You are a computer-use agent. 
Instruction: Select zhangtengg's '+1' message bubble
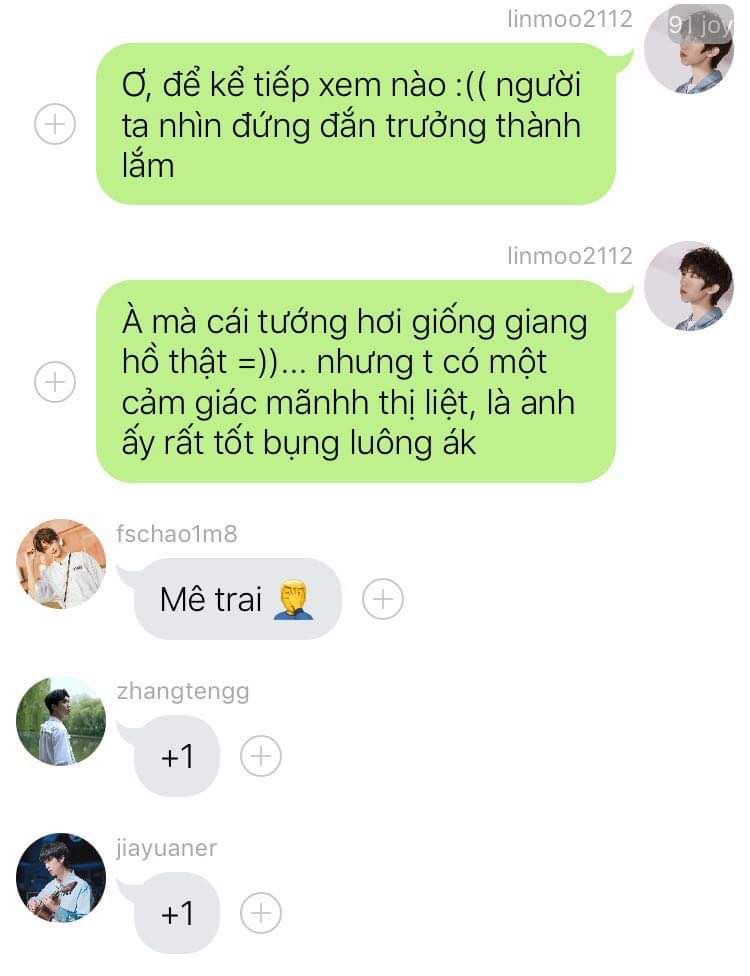tap(177, 756)
